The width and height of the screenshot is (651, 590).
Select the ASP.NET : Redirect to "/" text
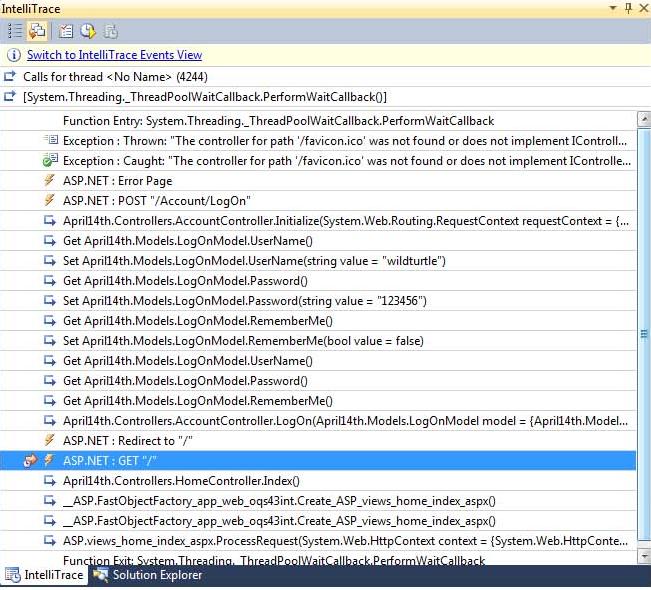tap(128, 441)
